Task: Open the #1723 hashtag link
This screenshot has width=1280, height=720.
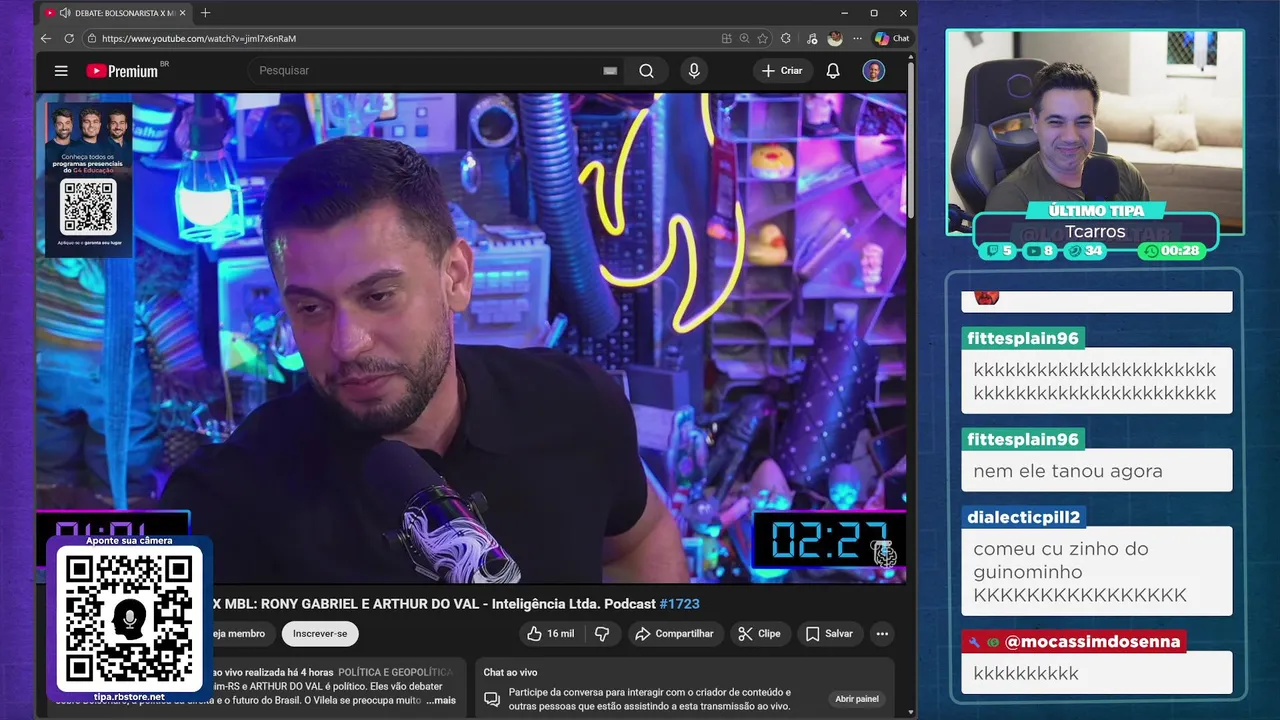Action: 680,604
